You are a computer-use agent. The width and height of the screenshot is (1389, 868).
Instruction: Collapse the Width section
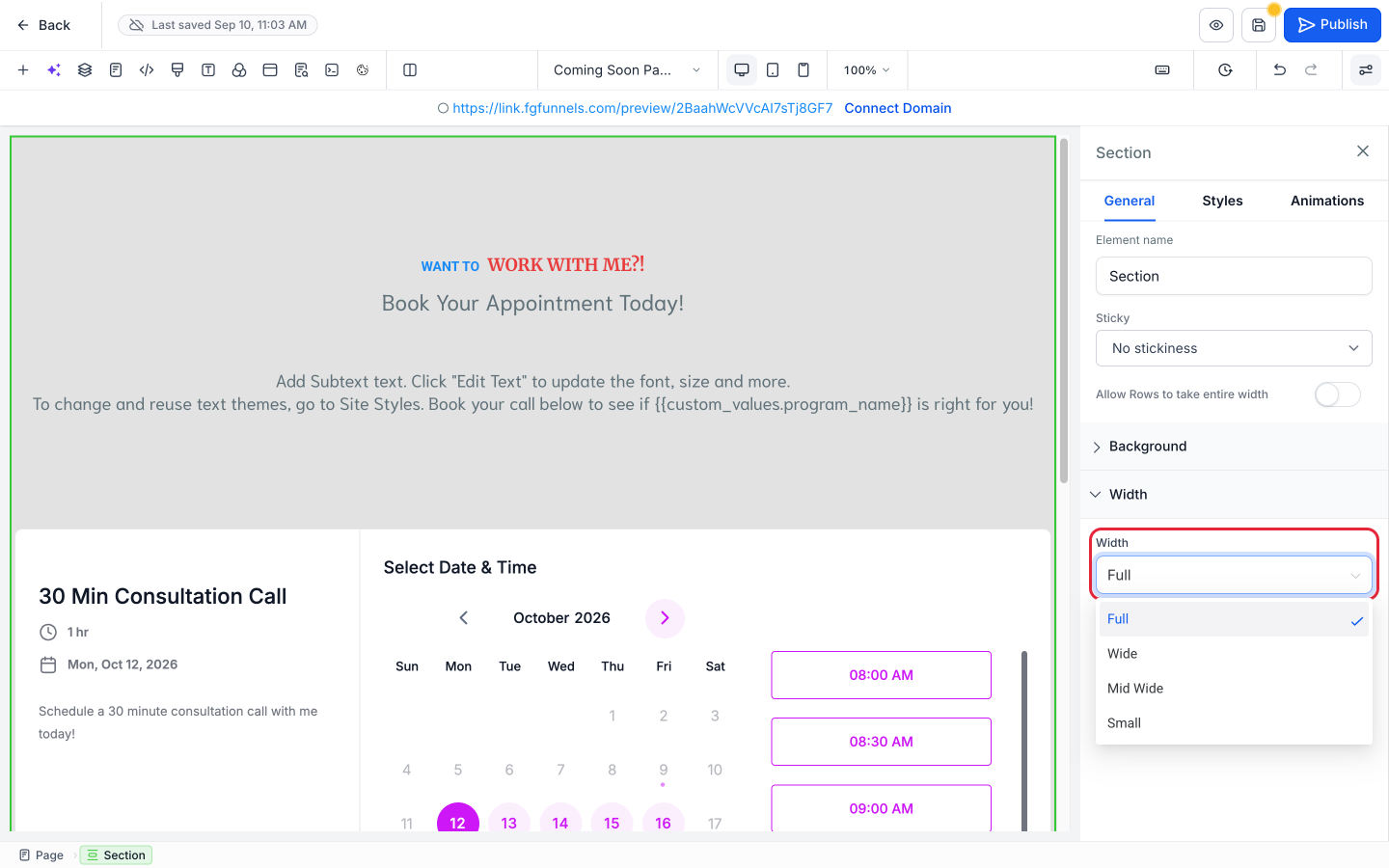click(1234, 495)
